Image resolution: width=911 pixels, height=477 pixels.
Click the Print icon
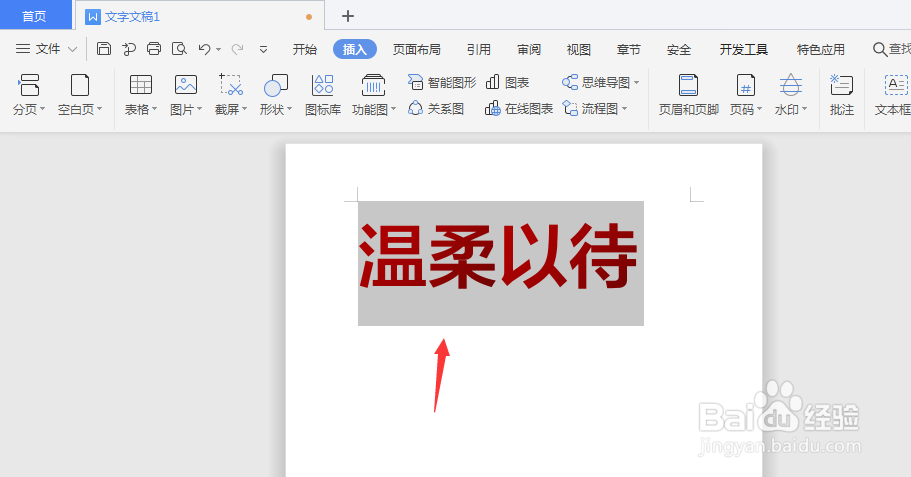point(154,49)
